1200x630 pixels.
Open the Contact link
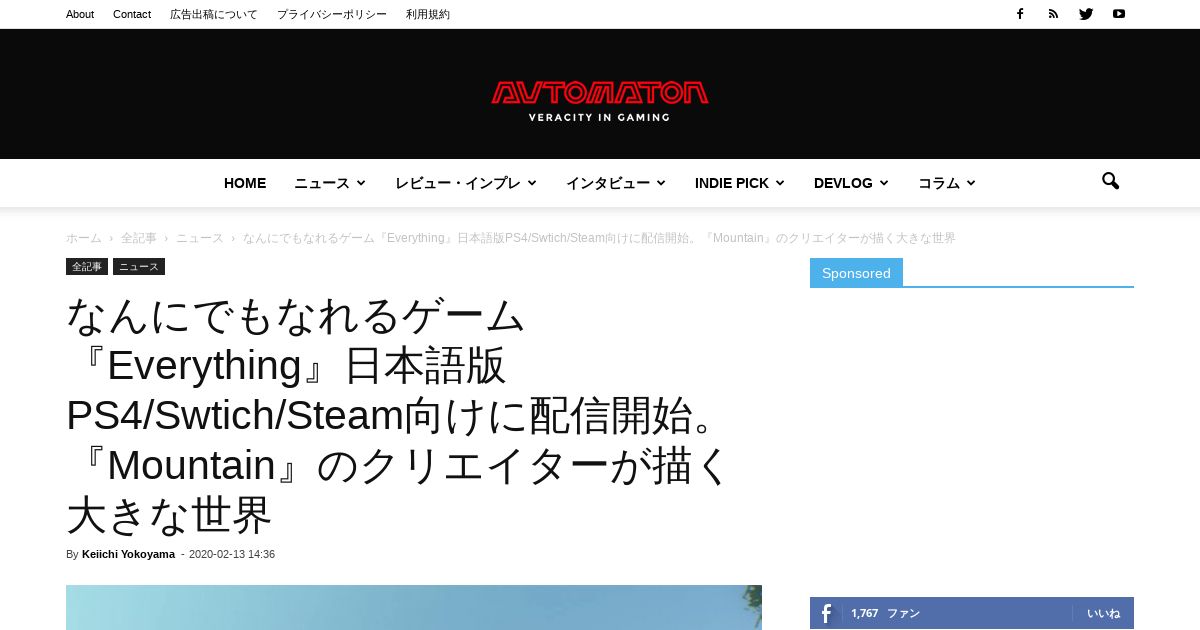pyautogui.click(x=132, y=14)
